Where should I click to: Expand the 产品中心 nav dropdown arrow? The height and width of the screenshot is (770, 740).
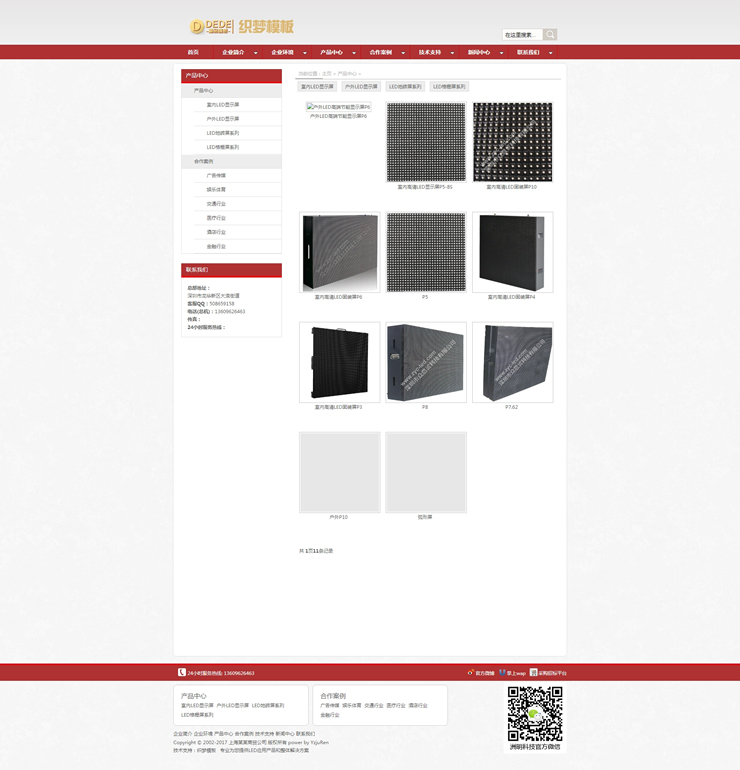[353, 53]
